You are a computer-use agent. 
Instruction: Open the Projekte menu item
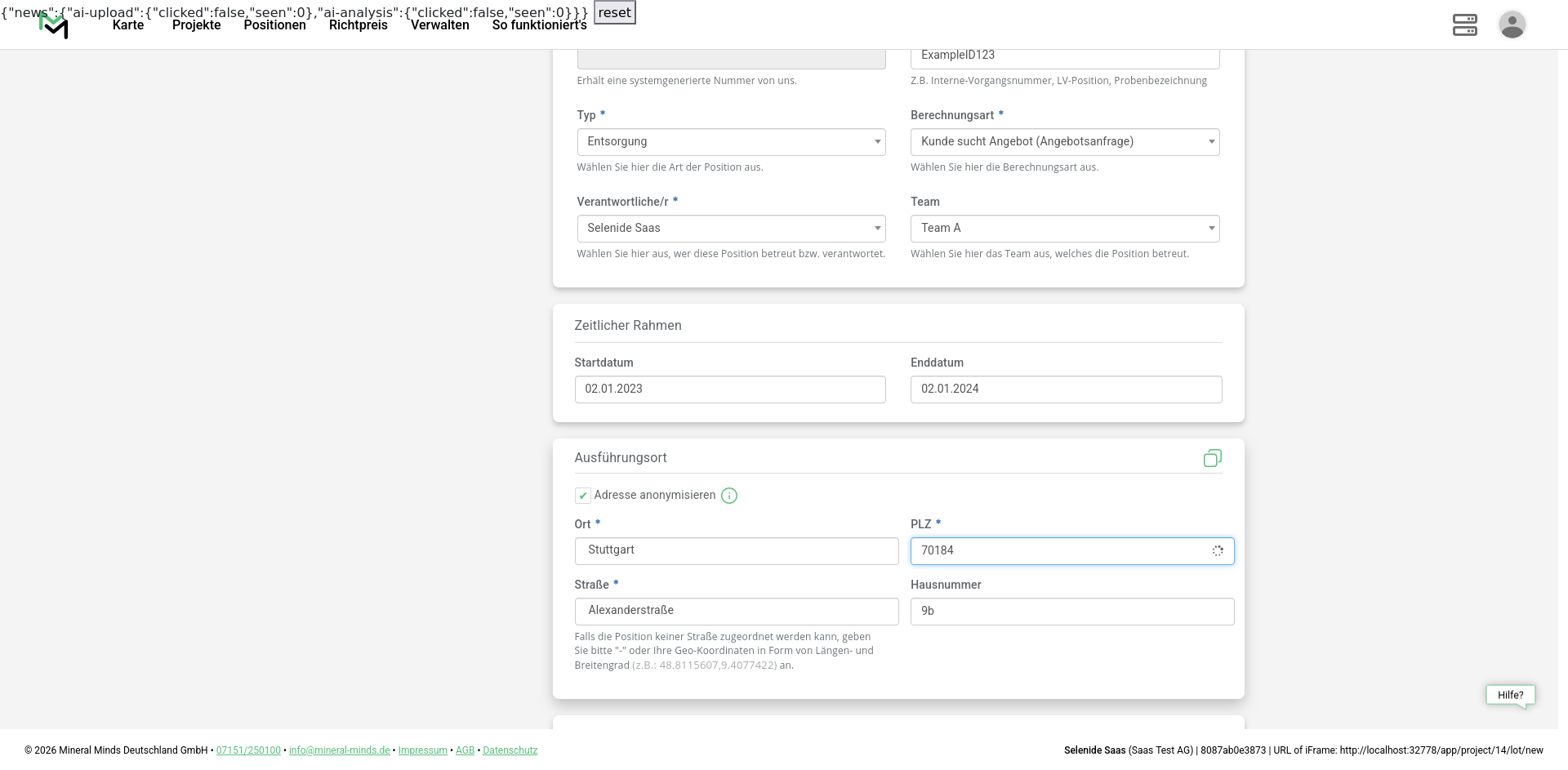196,25
